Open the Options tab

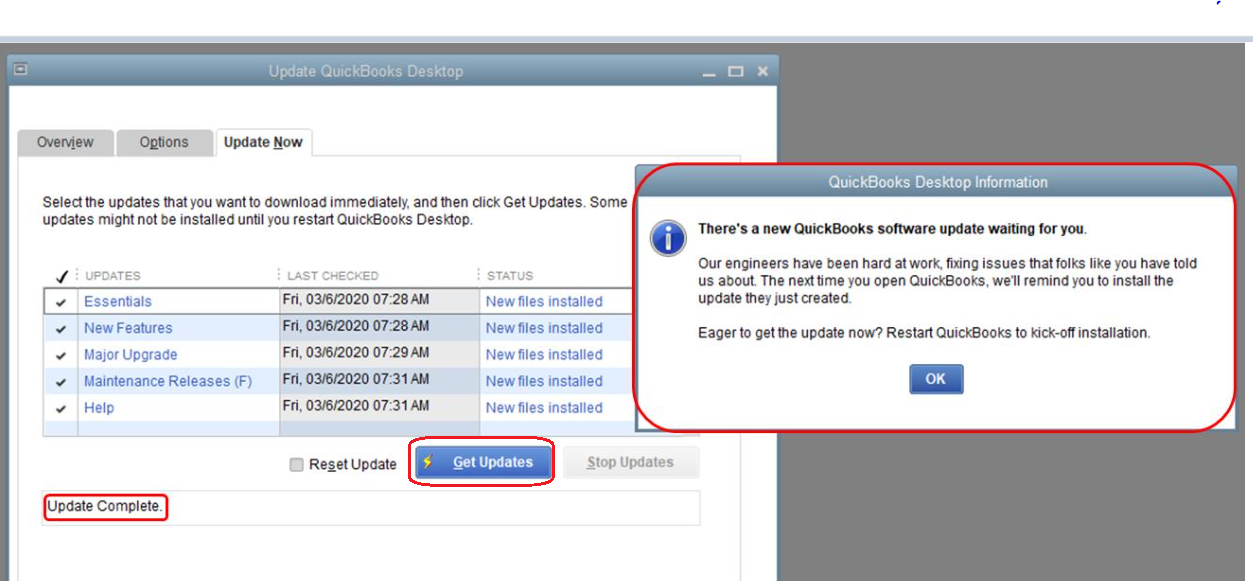click(x=164, y=143)
